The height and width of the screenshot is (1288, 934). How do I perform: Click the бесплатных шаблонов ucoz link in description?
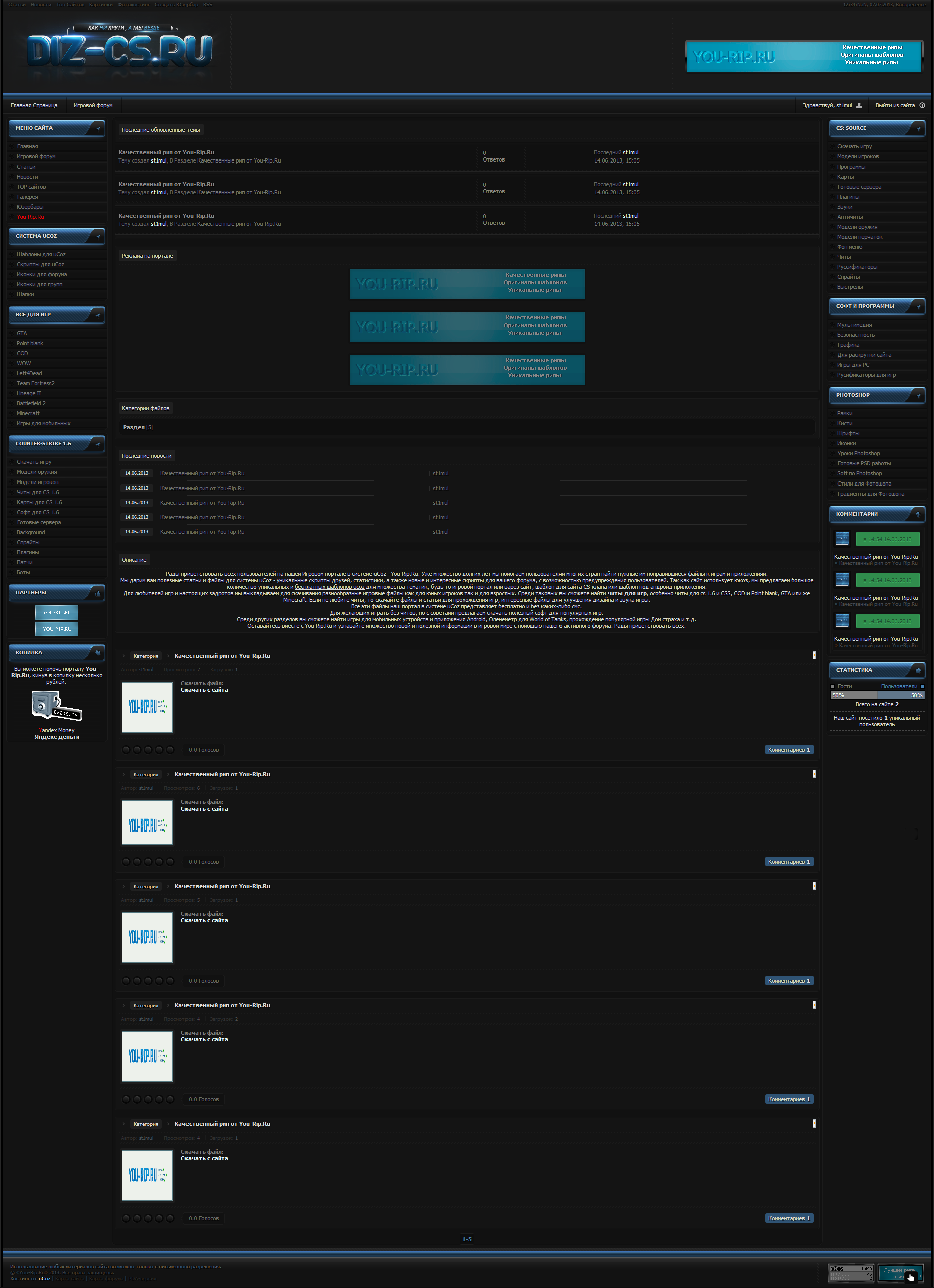coord(329,587)
